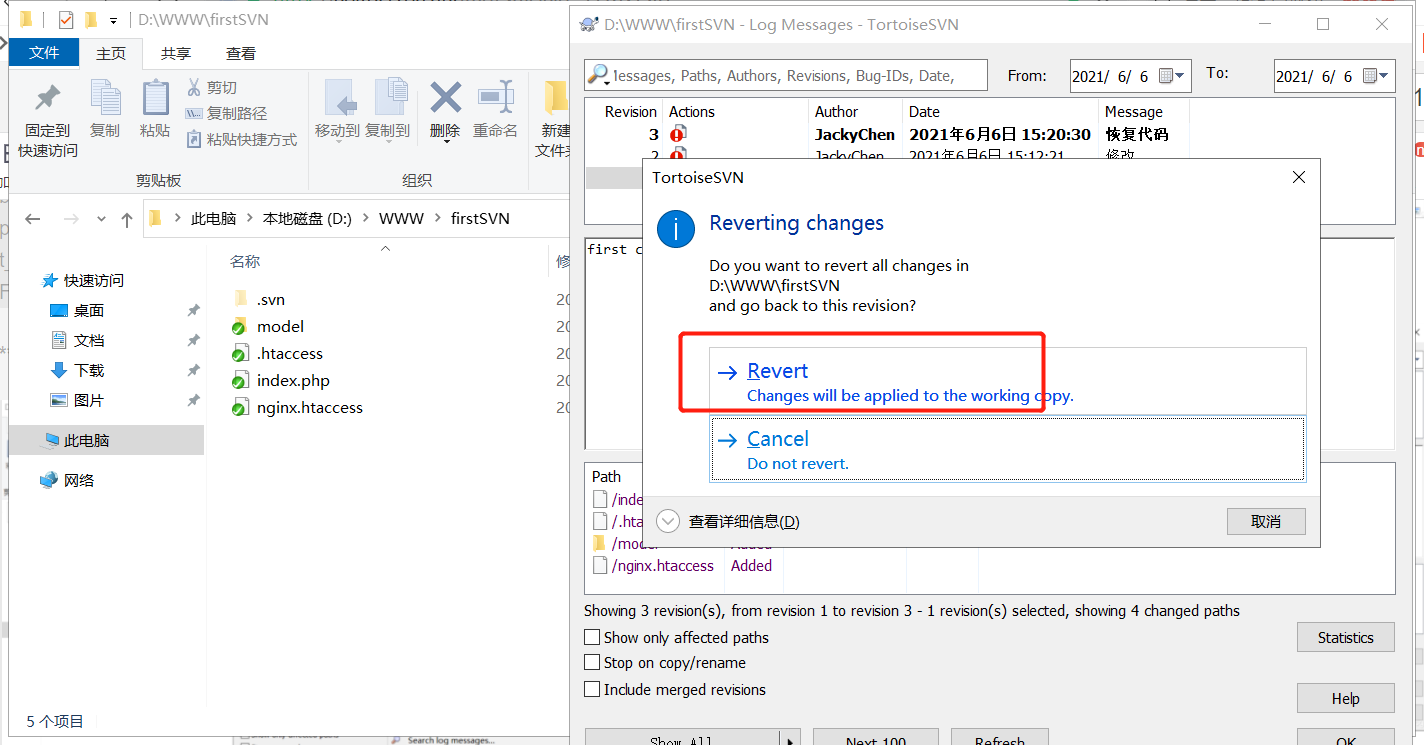The width and height of the screenshot is (1424, 745).
Task: Select 图片 in navigation pane
Action: [x=88, y=401]
